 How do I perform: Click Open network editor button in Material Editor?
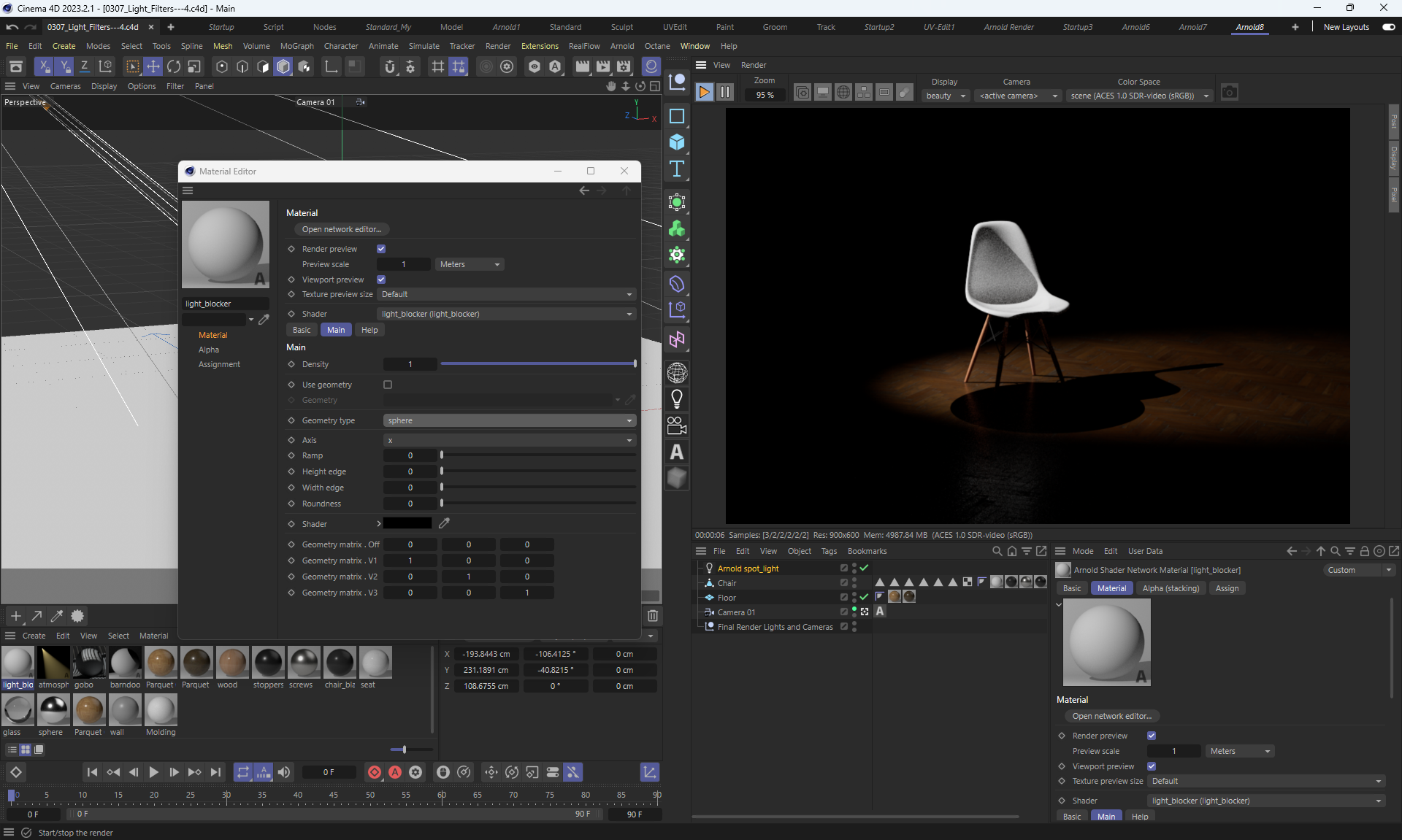tap(342, 229)
